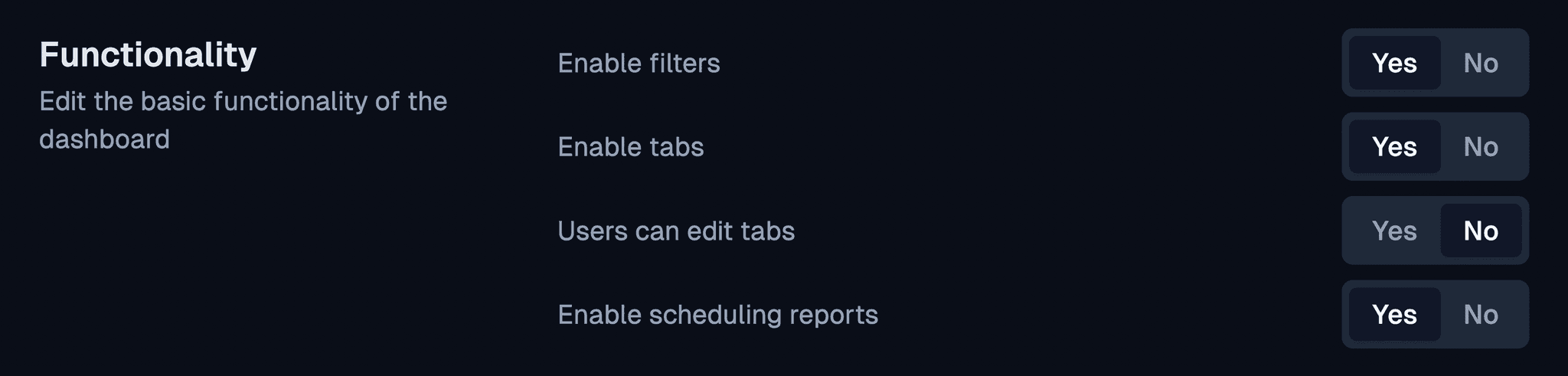Select Yes for Enable filters

[1394, 63]
